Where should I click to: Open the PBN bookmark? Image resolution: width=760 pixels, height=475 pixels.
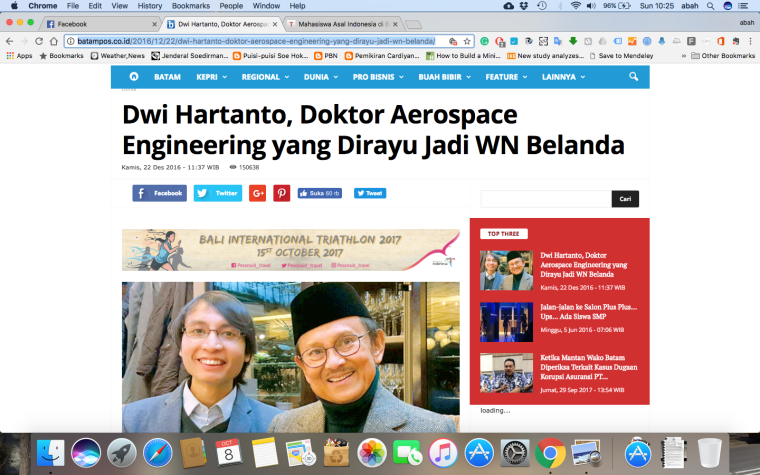(x=326, y=56)
